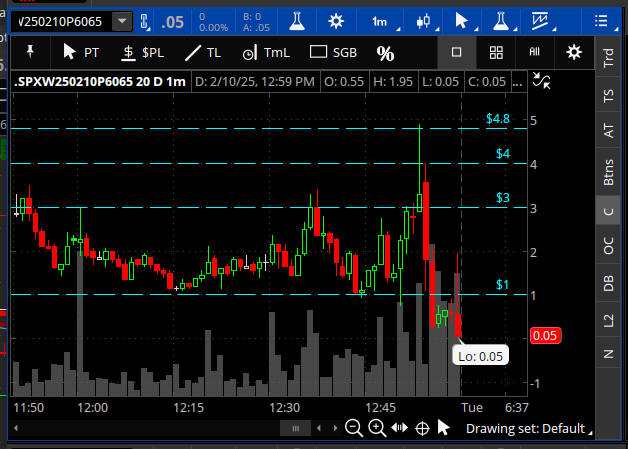This screenshot has height=449, width=628.
Task: Select the TL trendline tool
Action: [x=206, y=52]
